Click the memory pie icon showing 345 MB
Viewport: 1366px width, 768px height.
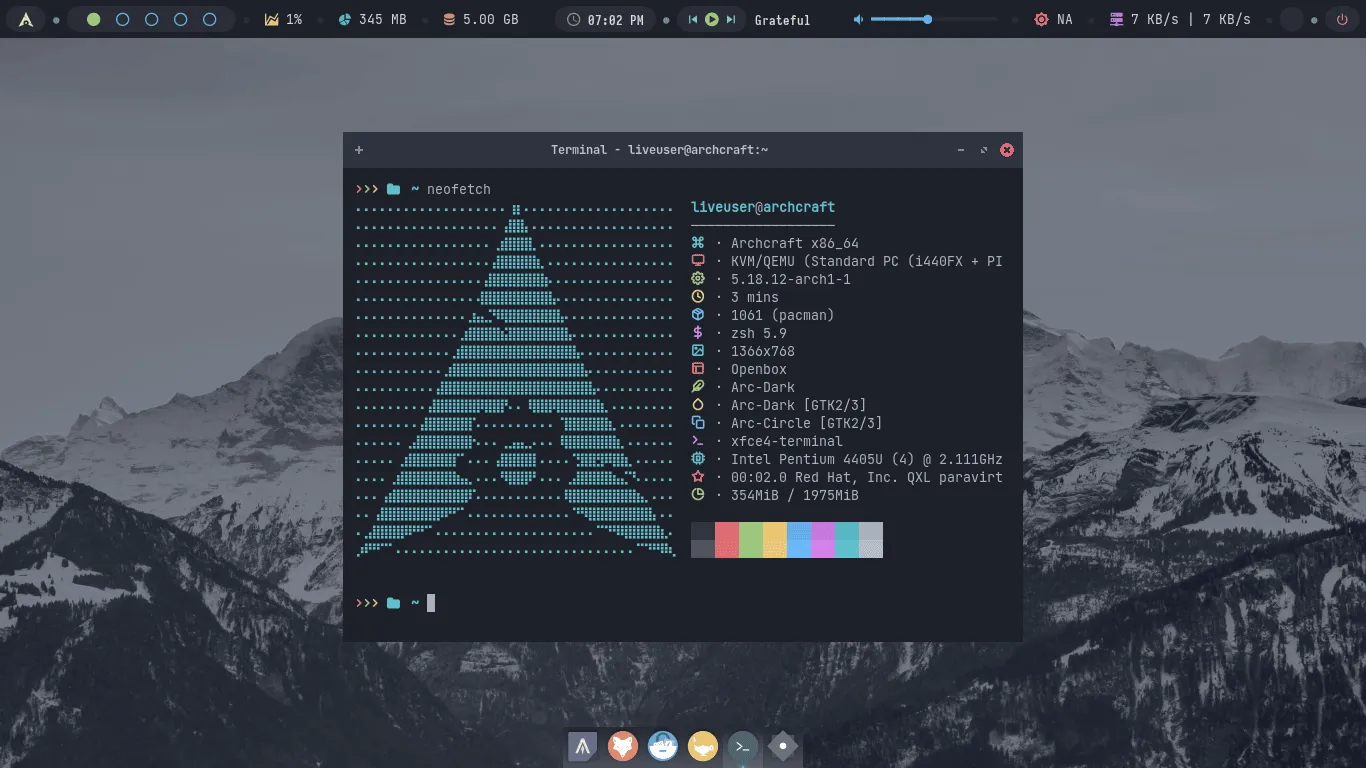[343, 19]
